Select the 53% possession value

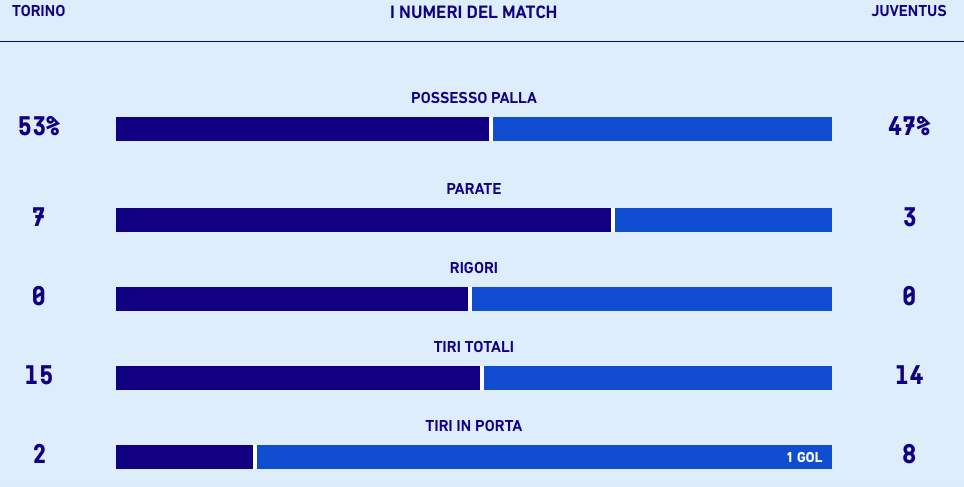(x=39, y=126)
